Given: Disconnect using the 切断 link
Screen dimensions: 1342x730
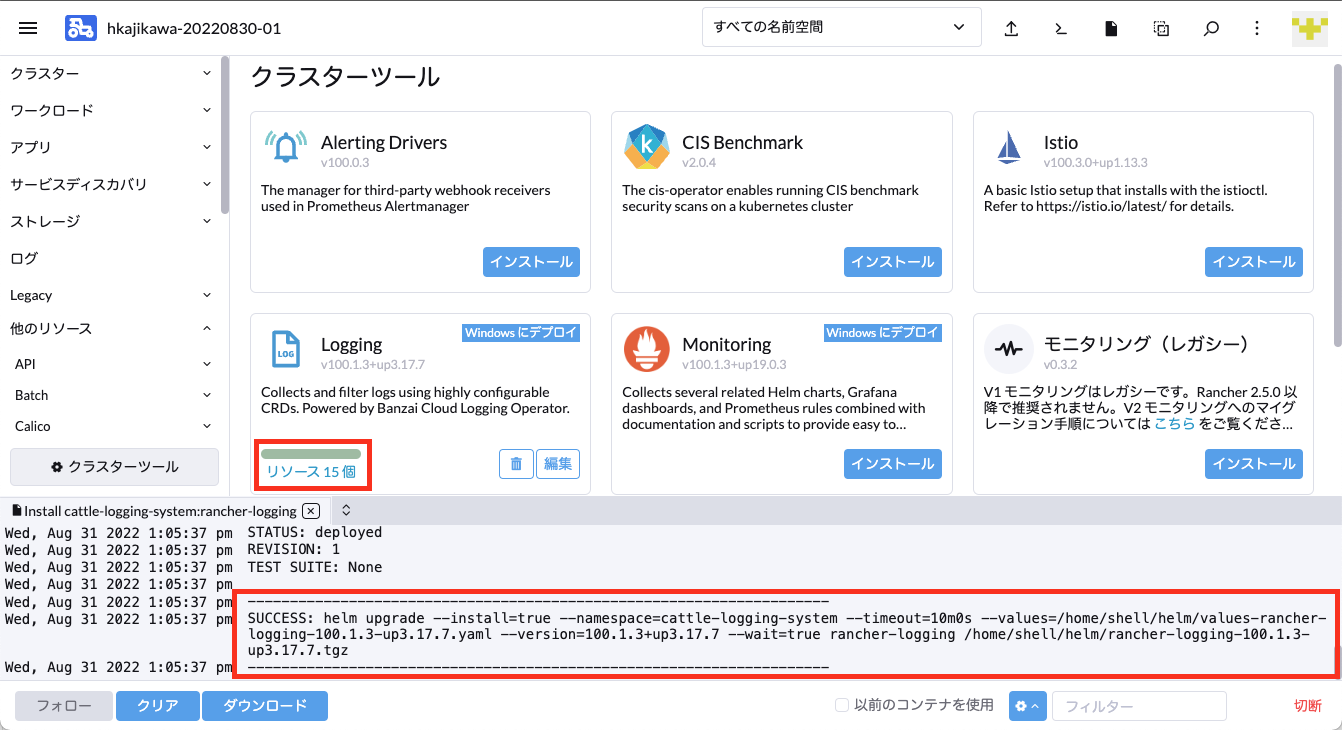Looking at the screenshot, I should [x=1308, y=706].
